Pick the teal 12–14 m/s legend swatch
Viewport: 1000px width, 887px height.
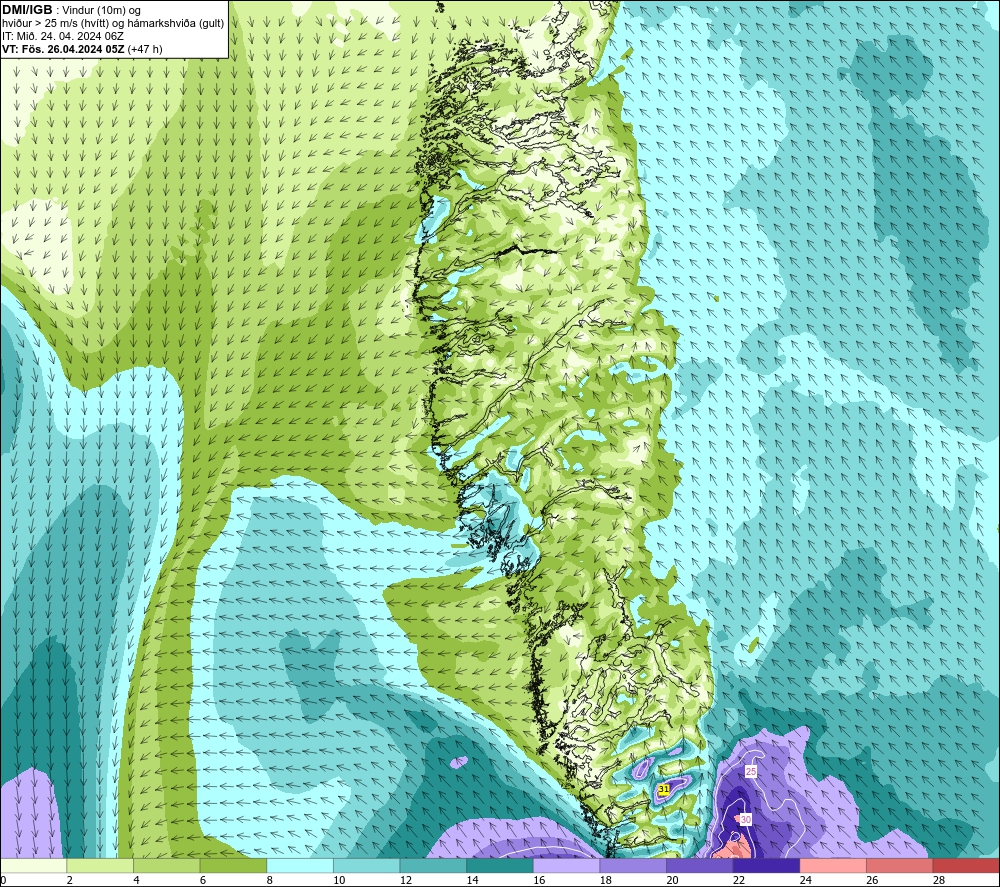coord(433,866)
